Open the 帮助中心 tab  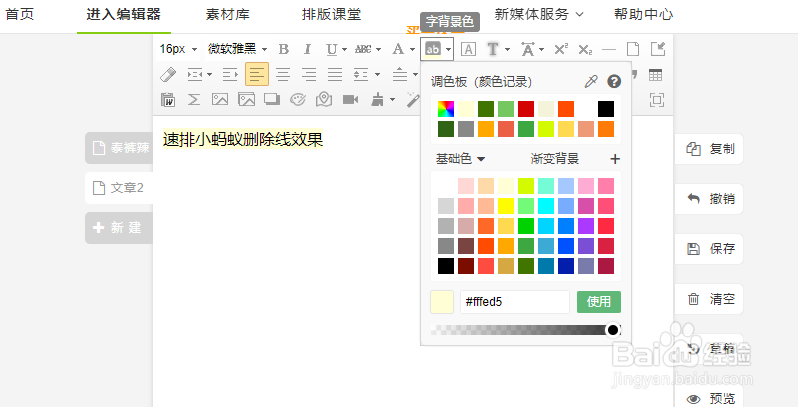(643, 15)
